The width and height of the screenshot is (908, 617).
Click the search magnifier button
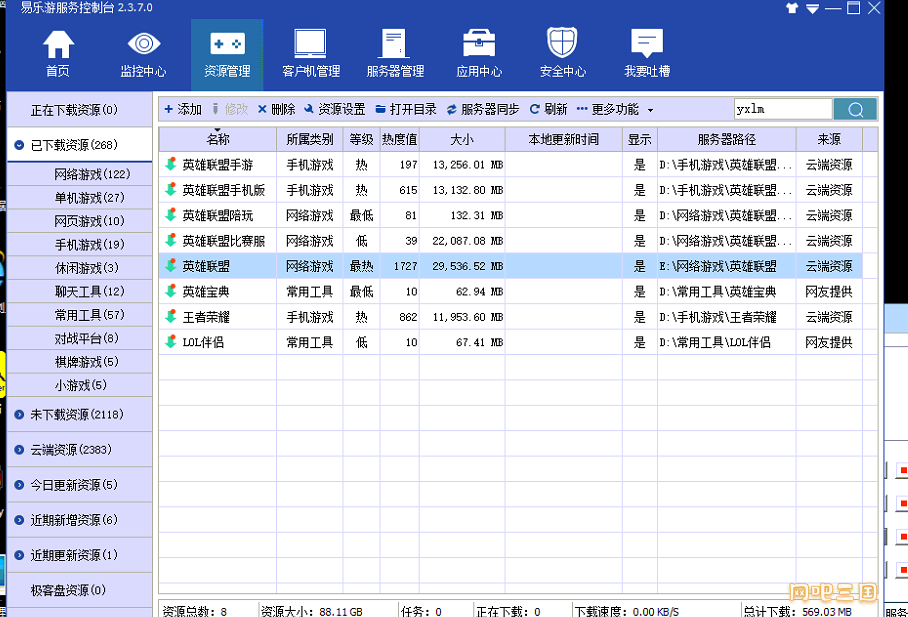point(855,109)
